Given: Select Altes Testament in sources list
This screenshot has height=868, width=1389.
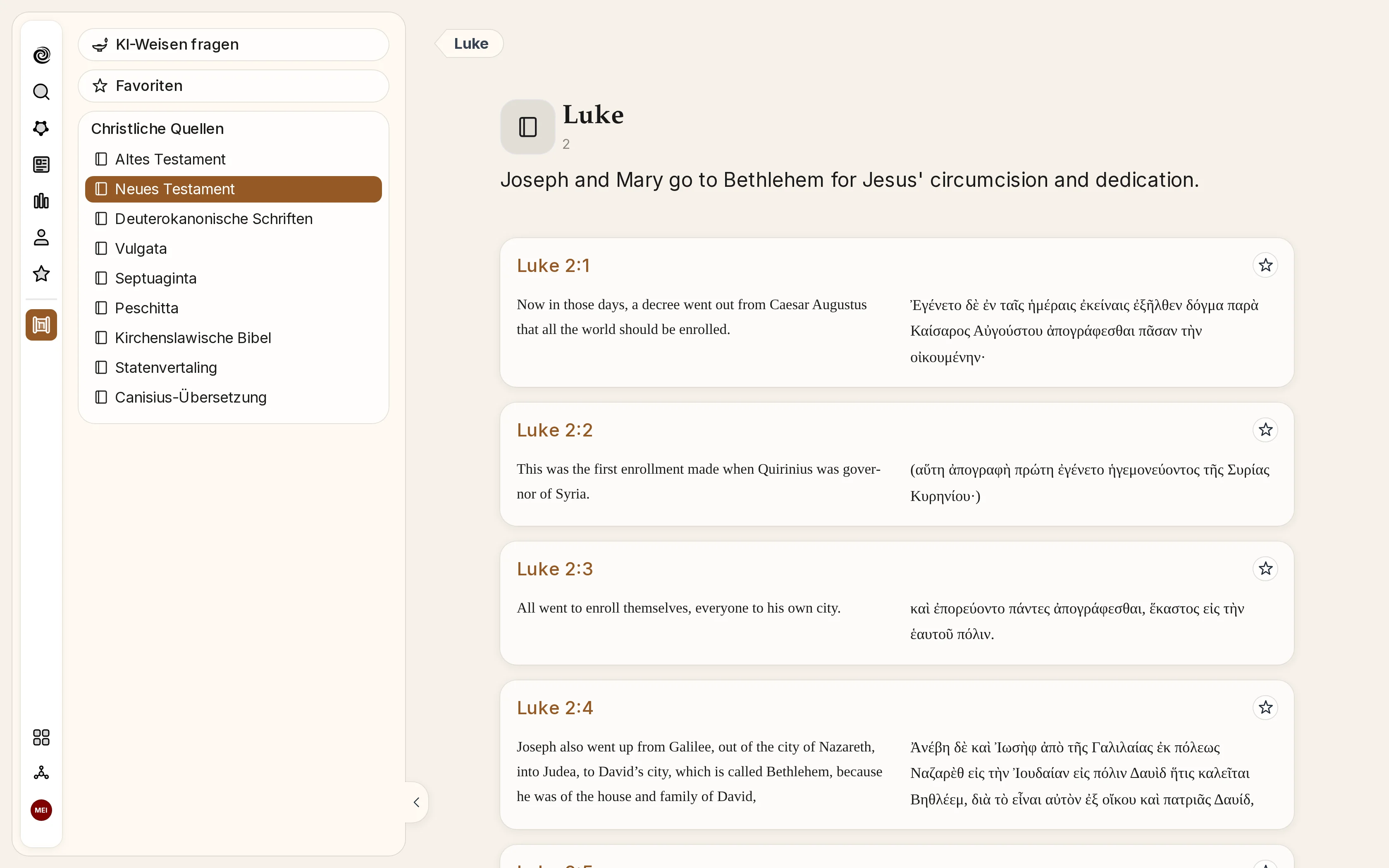Looking at the screenshot, I should (234, 159).
